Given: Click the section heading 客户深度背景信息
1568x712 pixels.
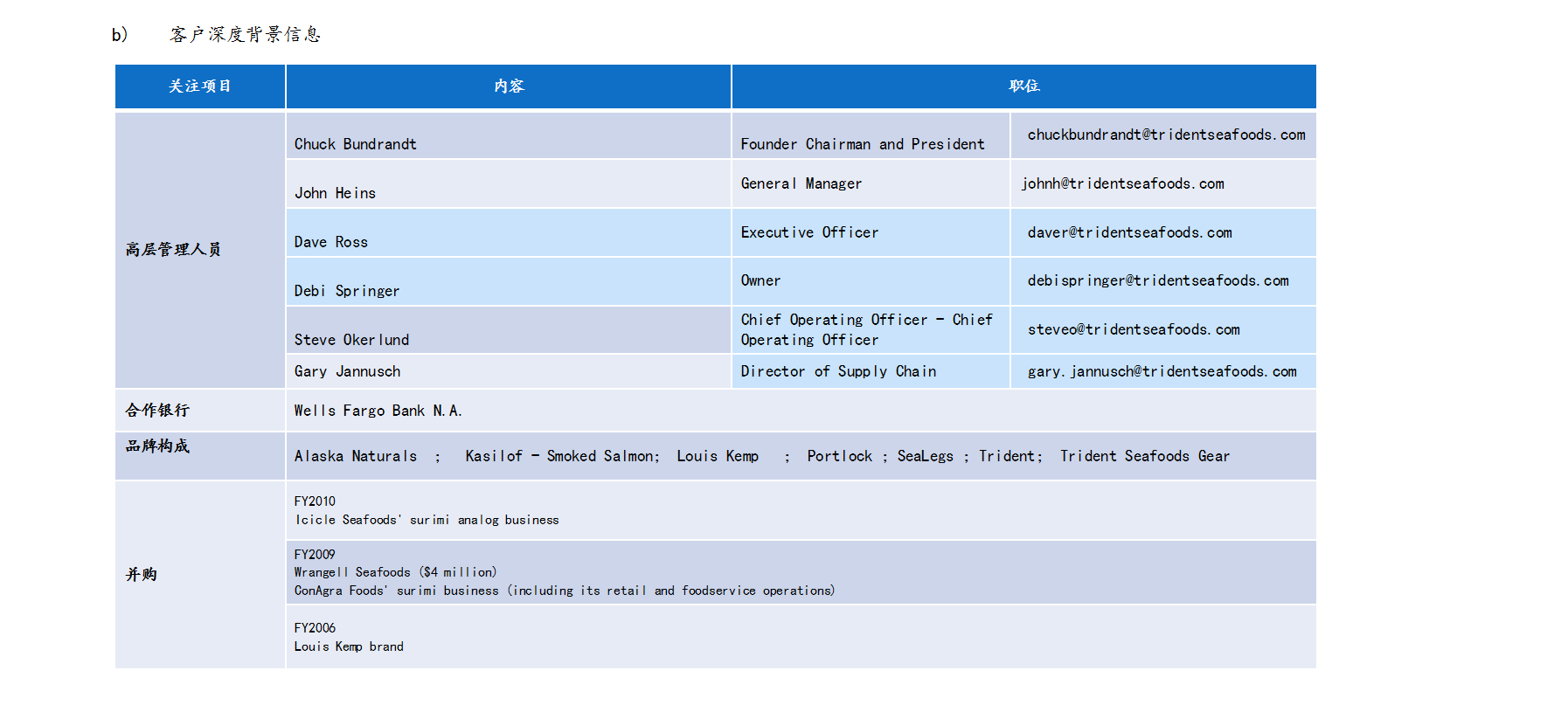Looking at the screenshot, I should (246, 35).
